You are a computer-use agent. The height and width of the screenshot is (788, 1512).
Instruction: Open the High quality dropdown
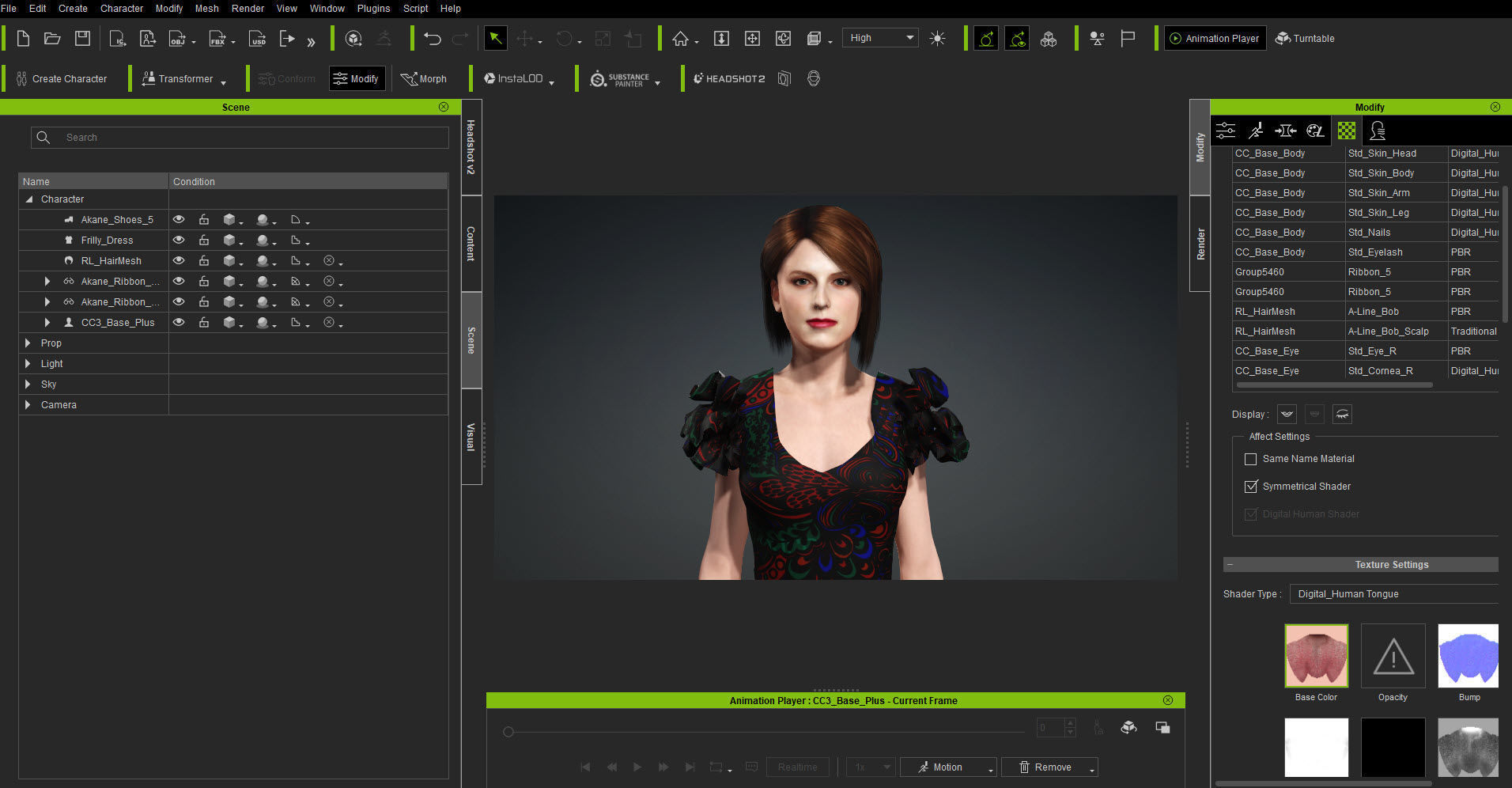pos(880,37)
